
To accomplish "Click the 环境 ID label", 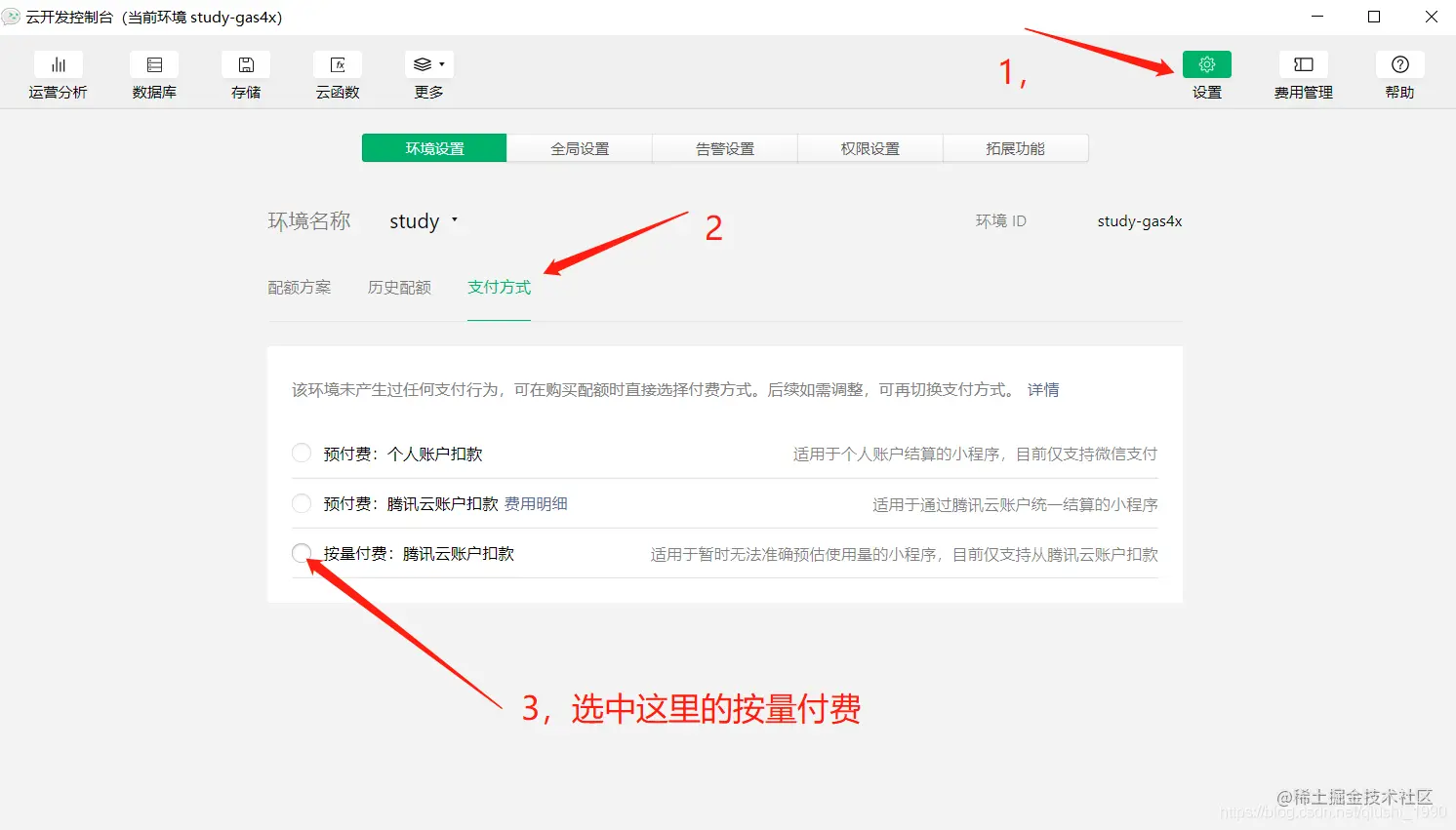I will coord(1001,221).
